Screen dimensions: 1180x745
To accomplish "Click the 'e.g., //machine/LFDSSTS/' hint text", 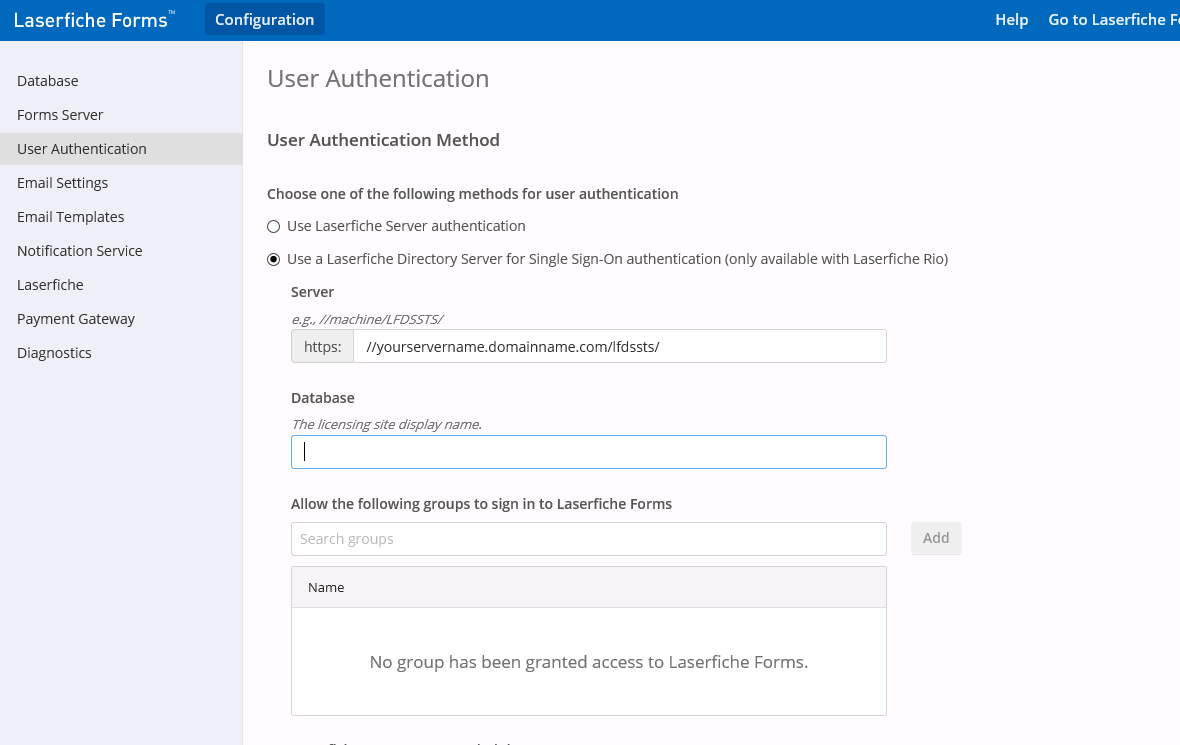I will pos(367,319).
